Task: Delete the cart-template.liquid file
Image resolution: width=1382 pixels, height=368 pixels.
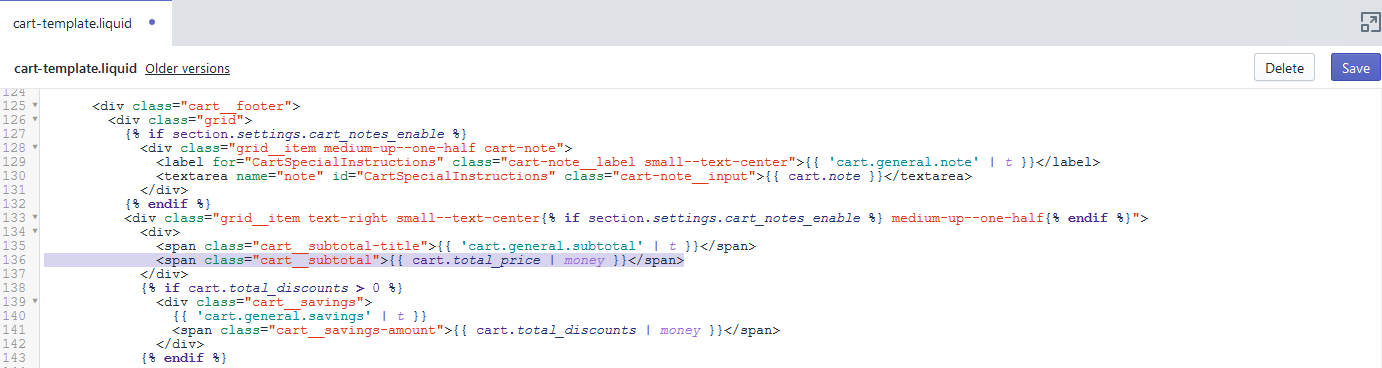Action: pos(1284,68)
